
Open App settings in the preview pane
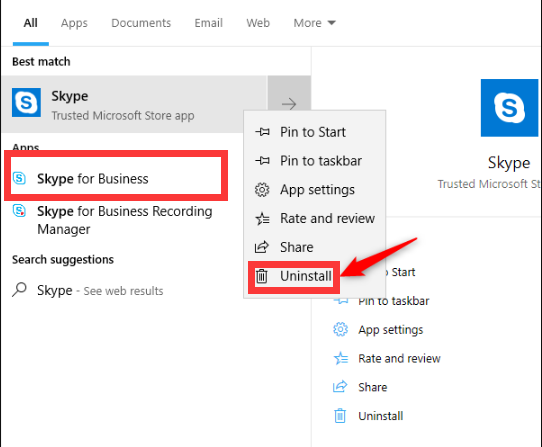[x=391, y=330]
